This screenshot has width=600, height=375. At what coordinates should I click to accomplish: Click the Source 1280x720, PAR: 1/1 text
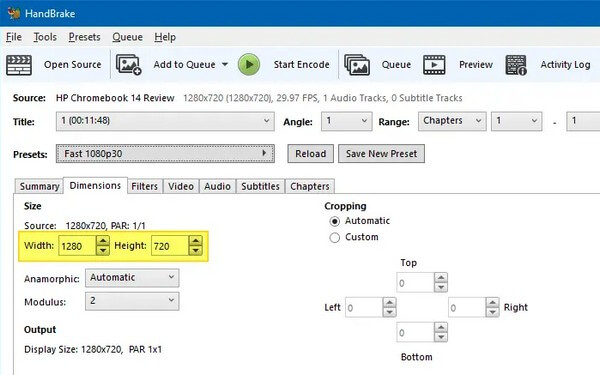(x=85, y=225)
